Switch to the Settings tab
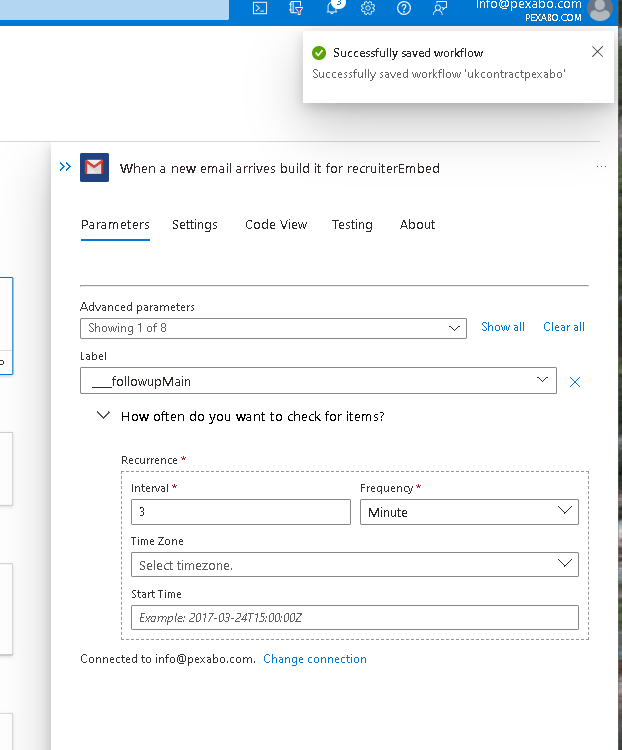Image resolution: width=622 pixels, height=750 pixels. (x=195, y=225)
